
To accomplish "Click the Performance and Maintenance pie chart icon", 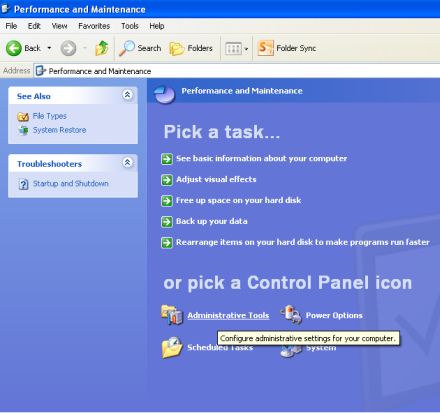I will 165,94.
